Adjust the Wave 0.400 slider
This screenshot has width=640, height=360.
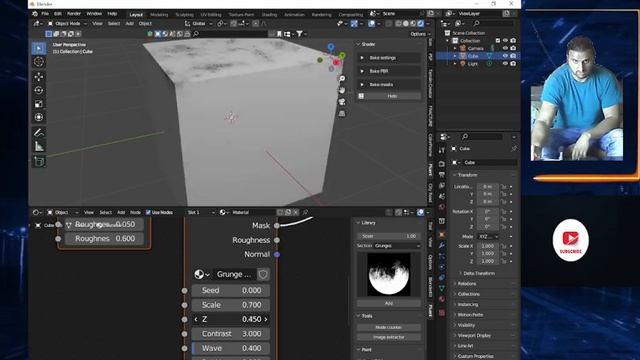pos(231,348)
